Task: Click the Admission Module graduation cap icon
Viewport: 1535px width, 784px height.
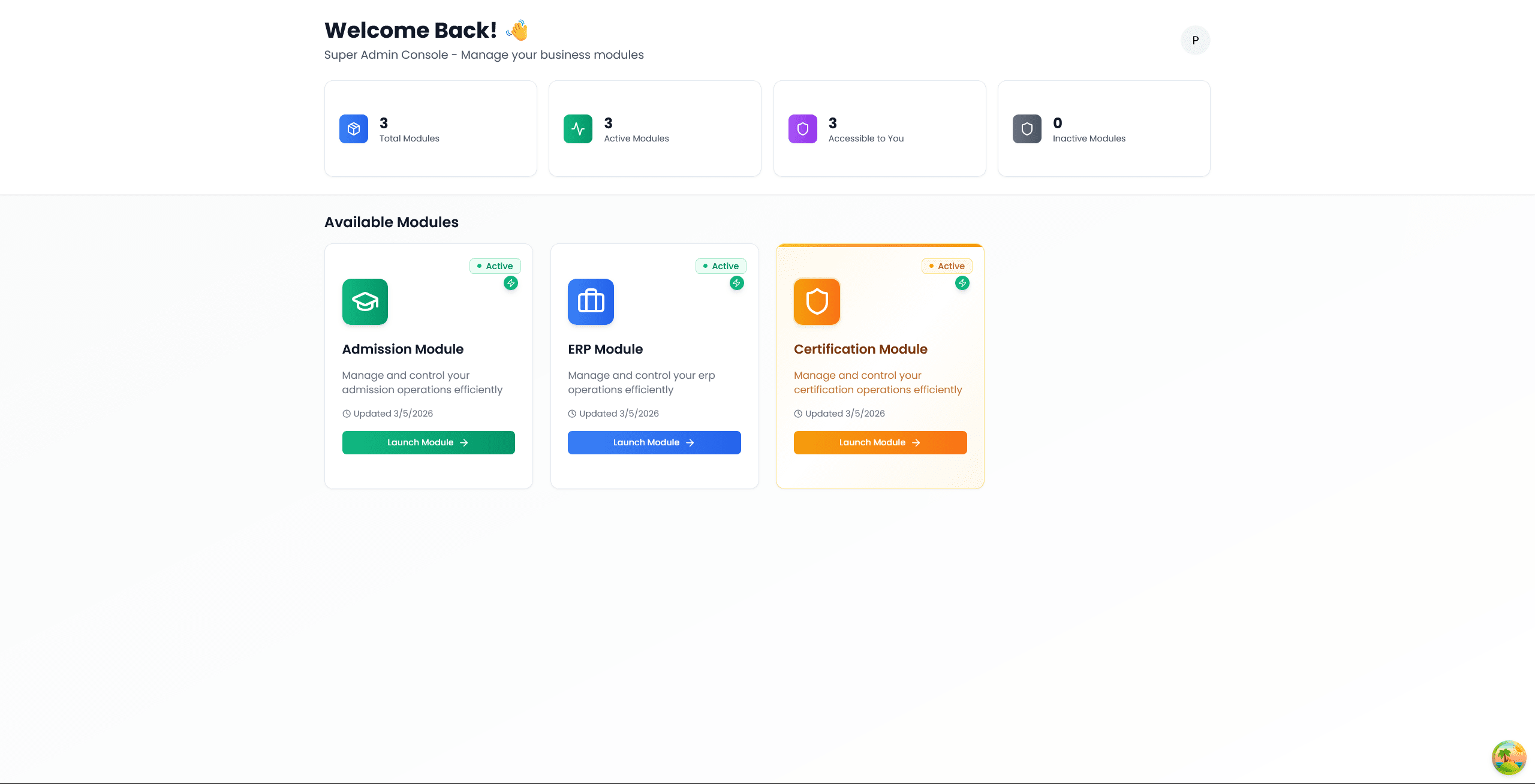Action: [x=365, y=301]
